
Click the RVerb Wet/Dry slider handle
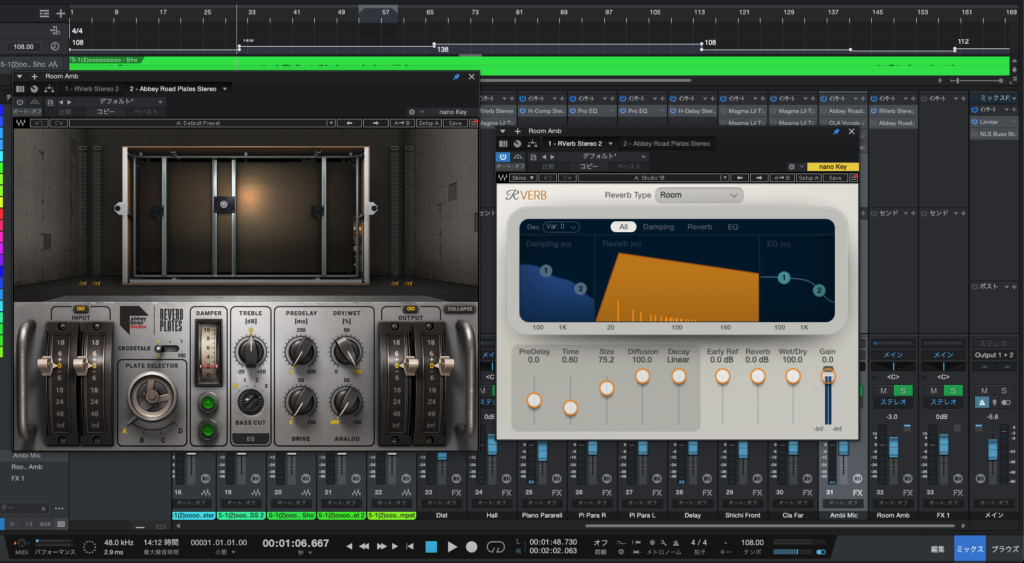[x=792, y=376]
